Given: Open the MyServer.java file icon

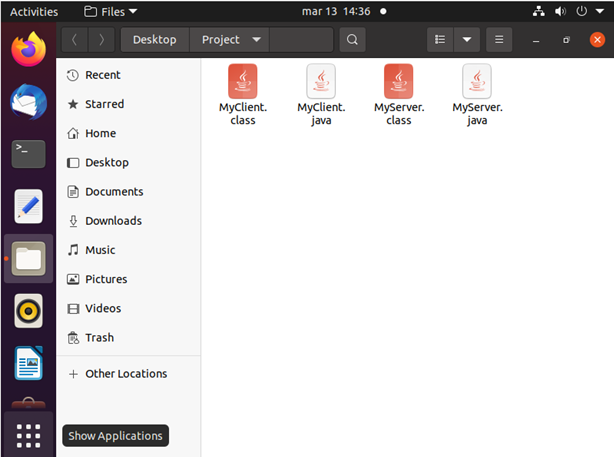Looking at the screenshot, I should point(477,81).
